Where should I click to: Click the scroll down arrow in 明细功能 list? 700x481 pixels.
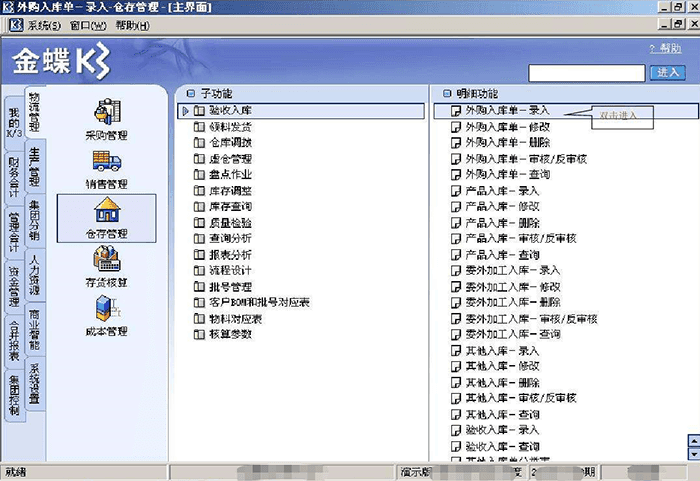(694, 454)
